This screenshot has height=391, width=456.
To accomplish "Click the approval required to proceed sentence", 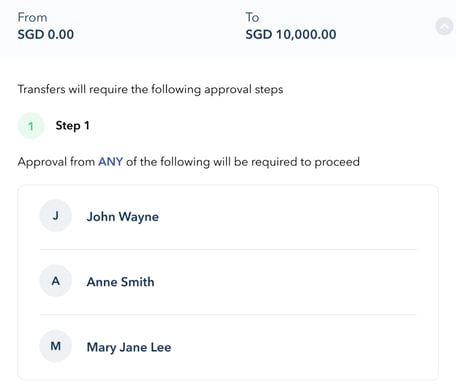I will pos(189,162).
